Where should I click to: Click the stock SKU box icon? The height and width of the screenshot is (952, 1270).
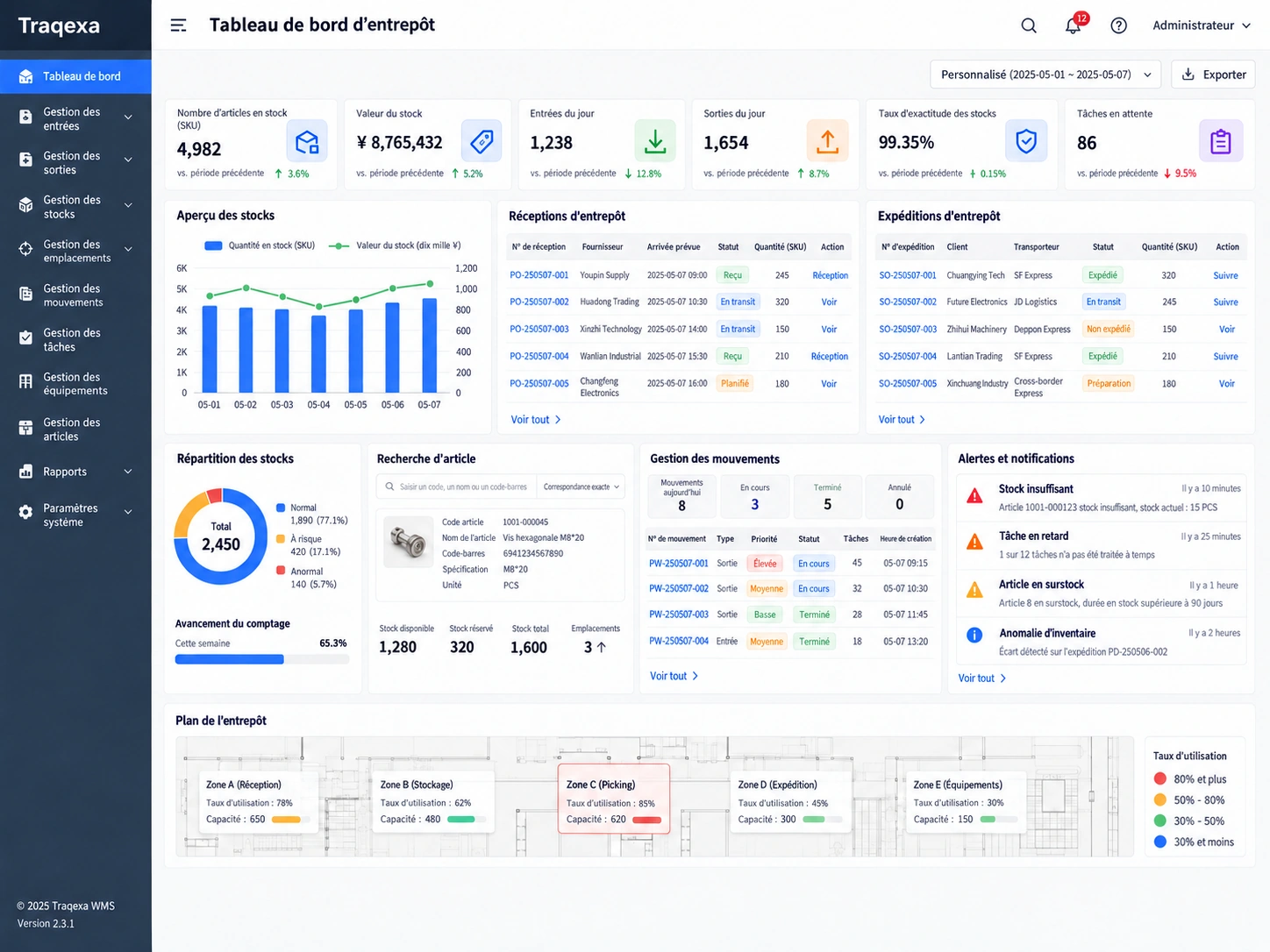(307, 141)
